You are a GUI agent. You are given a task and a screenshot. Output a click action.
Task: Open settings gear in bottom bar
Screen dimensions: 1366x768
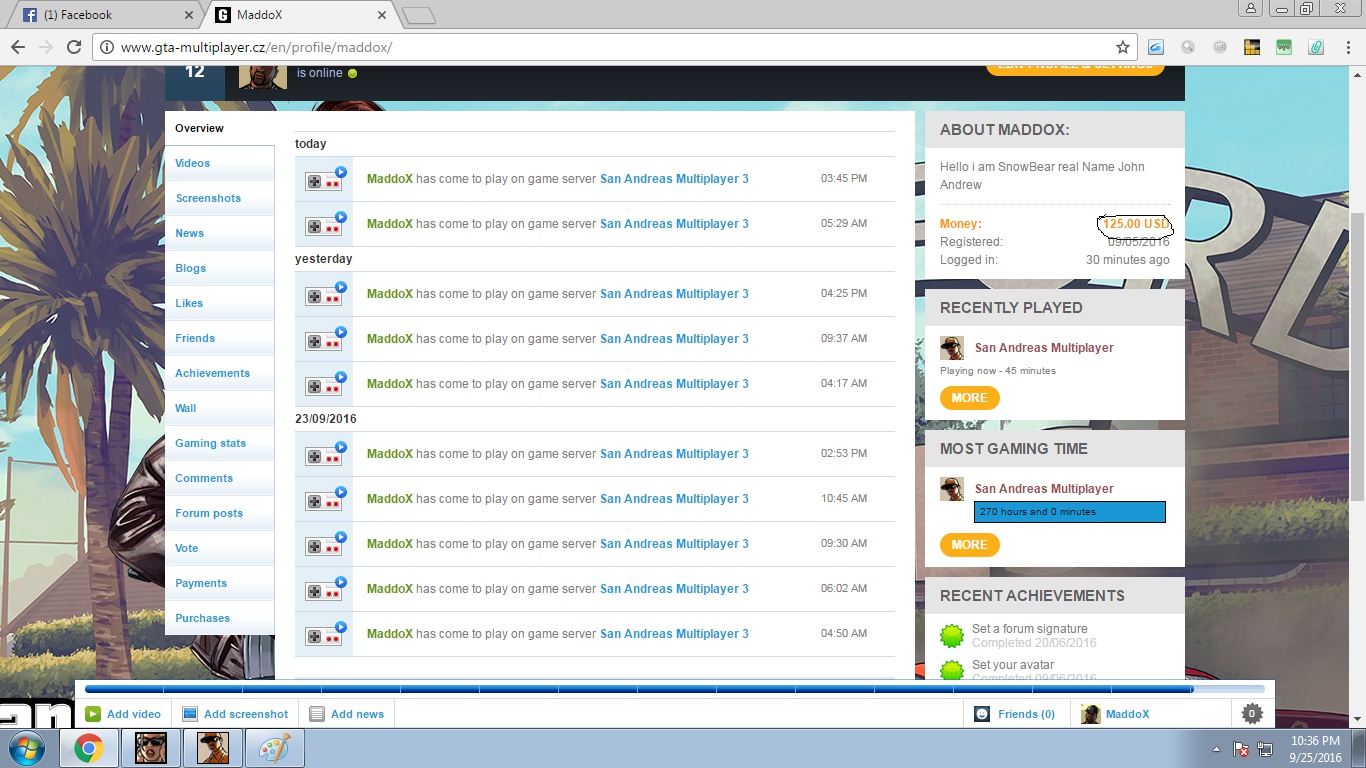click(x=1252, y=713)
